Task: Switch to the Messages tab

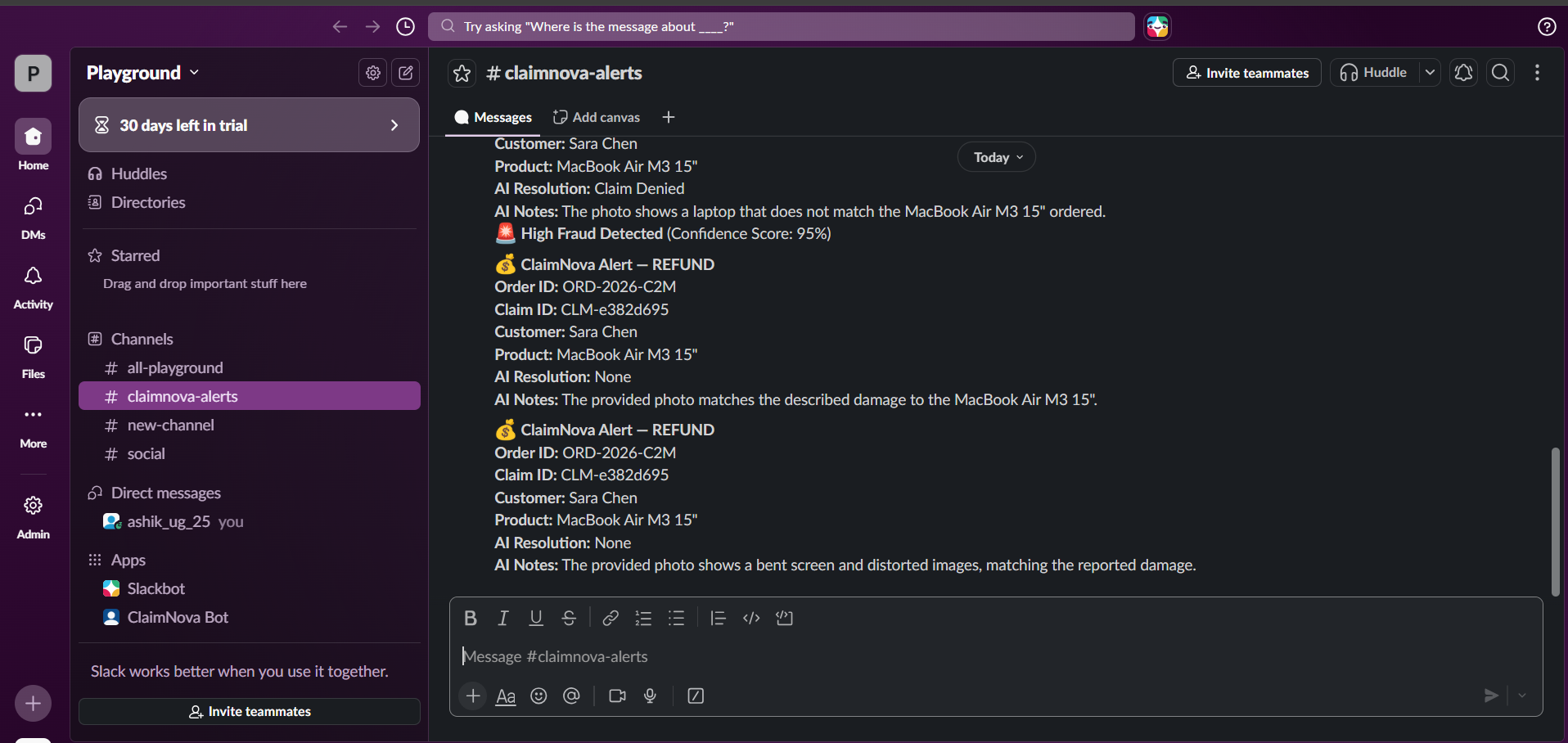Action: tap(493, 117)
